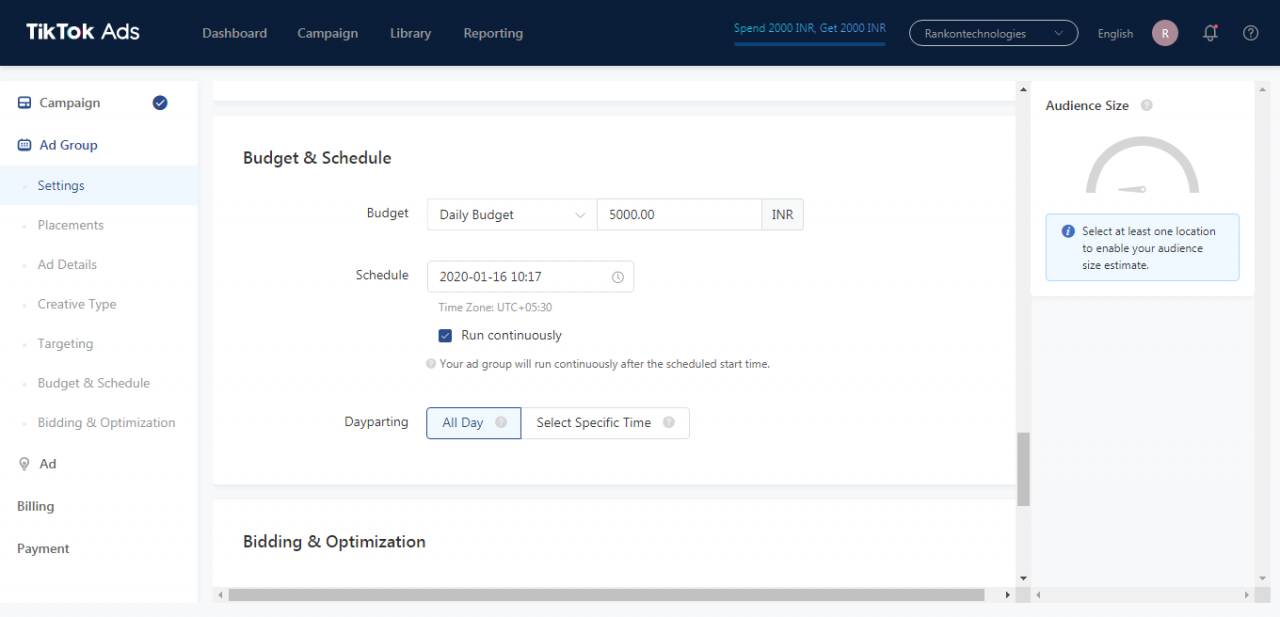Click the INR currency label
1280x617 pixels.
pos(783,215)
